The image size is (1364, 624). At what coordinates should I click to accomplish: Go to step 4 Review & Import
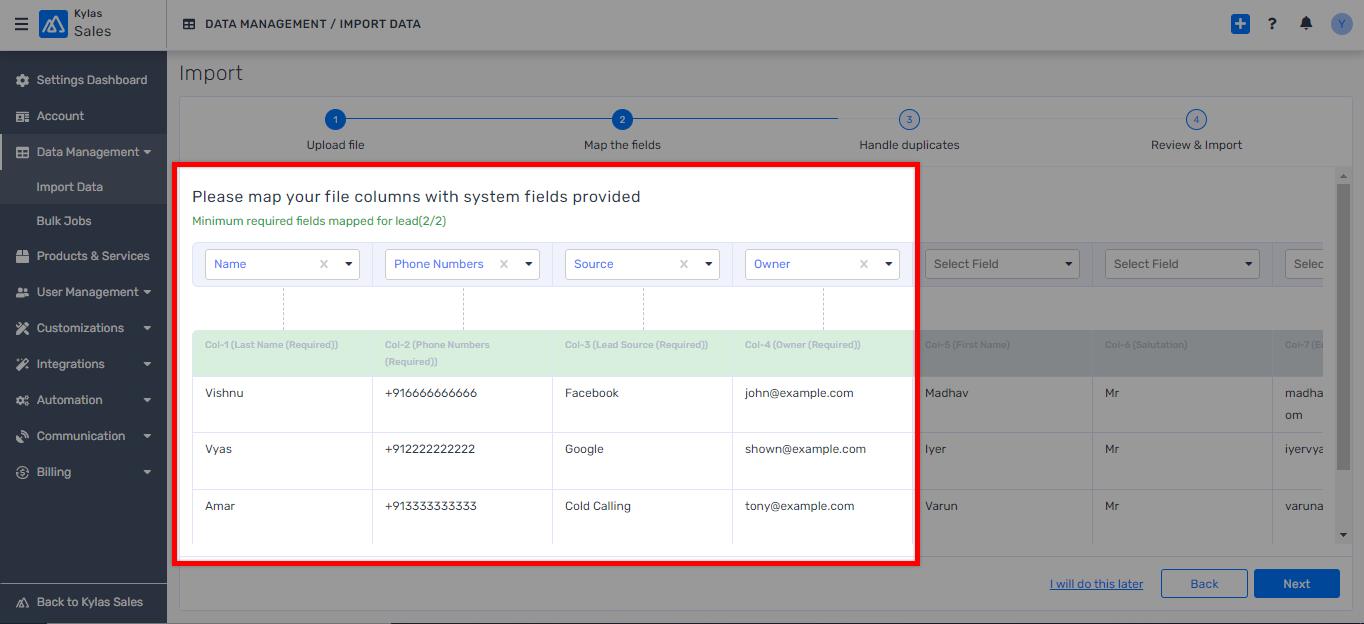1196,120
